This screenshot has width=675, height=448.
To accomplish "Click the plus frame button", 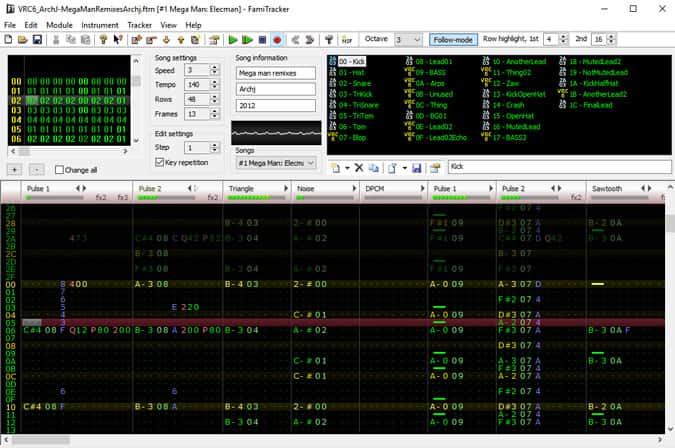I will click(x=15, y=170).
